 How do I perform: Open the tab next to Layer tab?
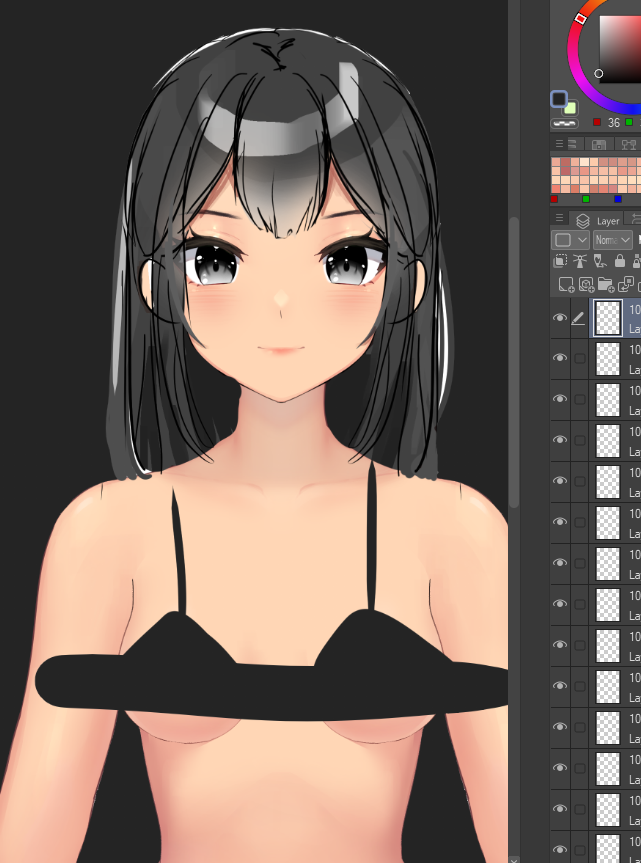(x=633, y=220)
